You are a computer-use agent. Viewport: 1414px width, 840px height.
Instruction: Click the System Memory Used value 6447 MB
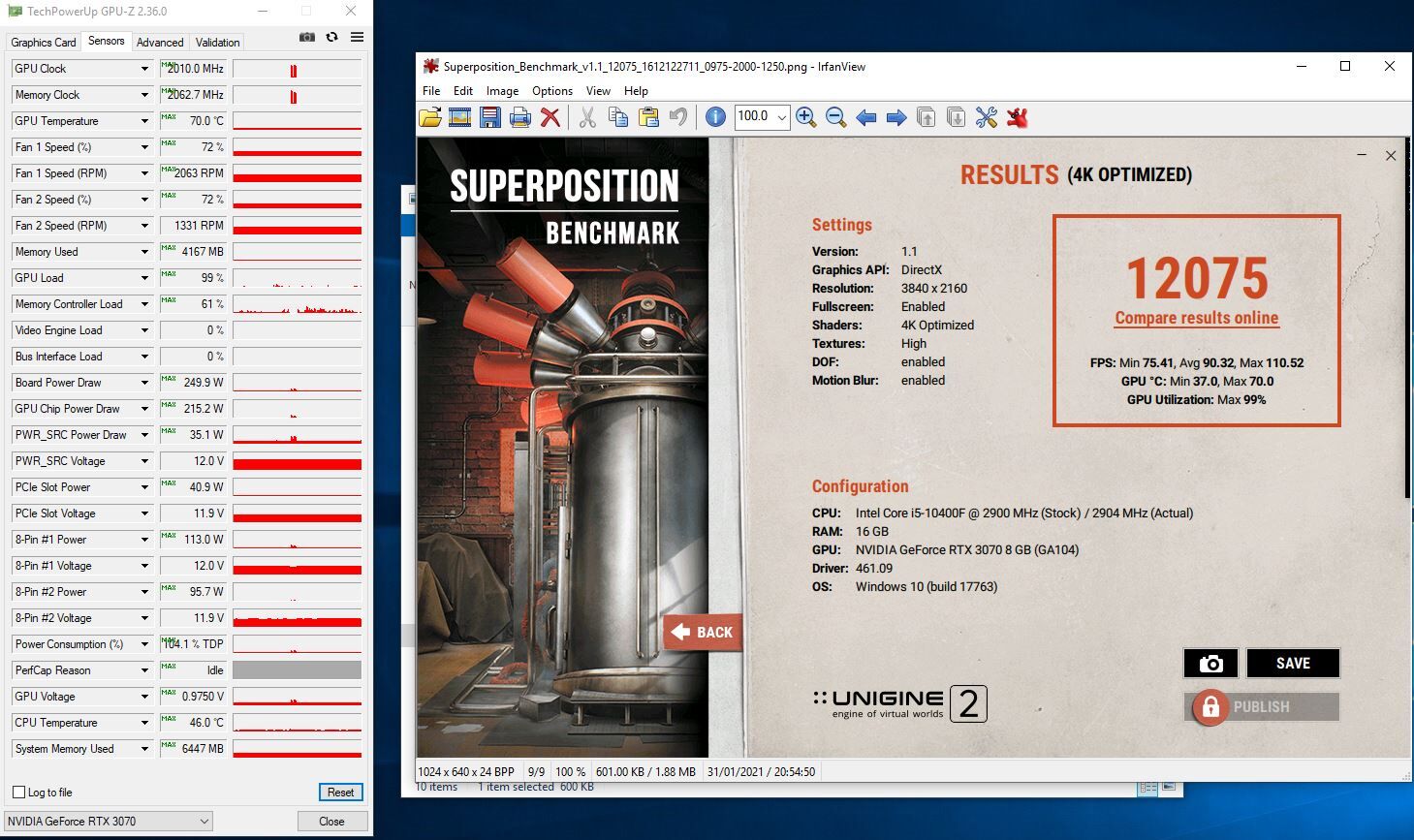(193, 749)
